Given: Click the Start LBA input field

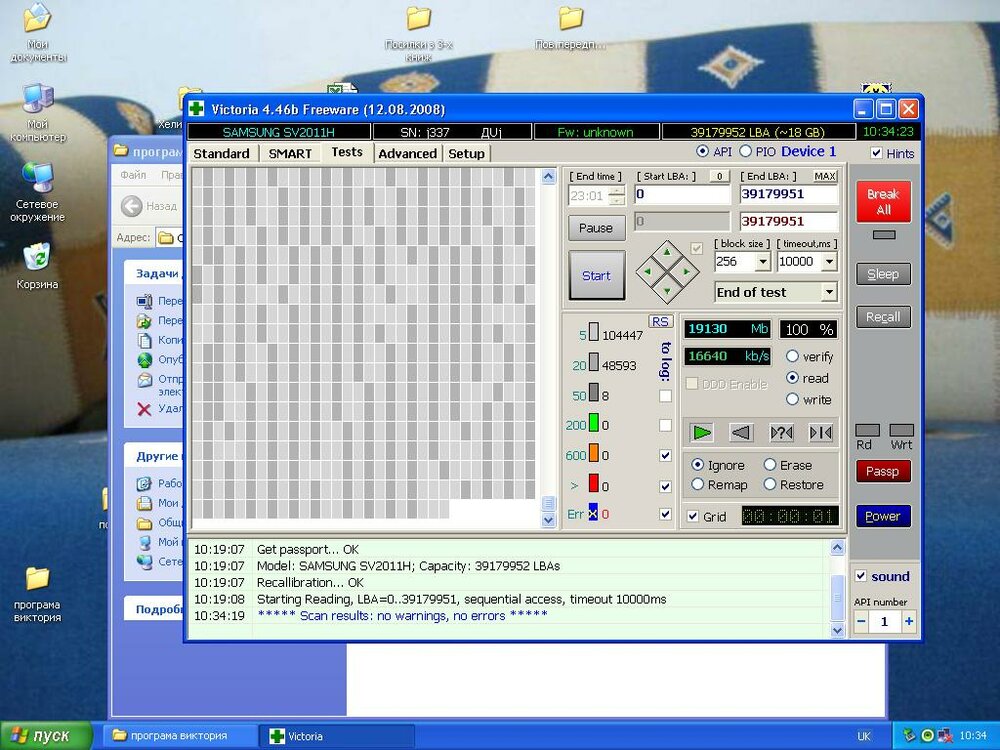Looking at the screenshot, I should coord(682,194).
